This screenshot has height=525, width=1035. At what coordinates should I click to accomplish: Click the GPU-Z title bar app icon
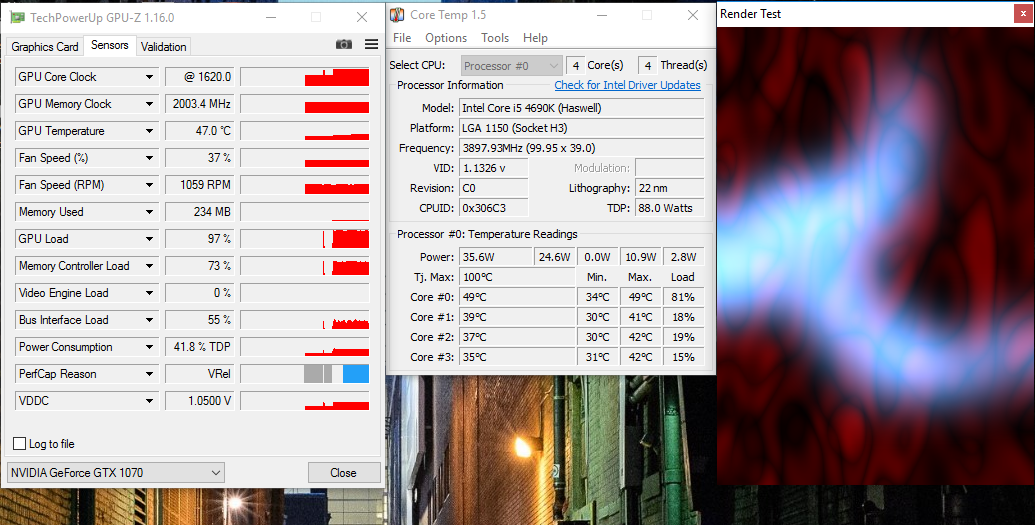pos(17,17)
